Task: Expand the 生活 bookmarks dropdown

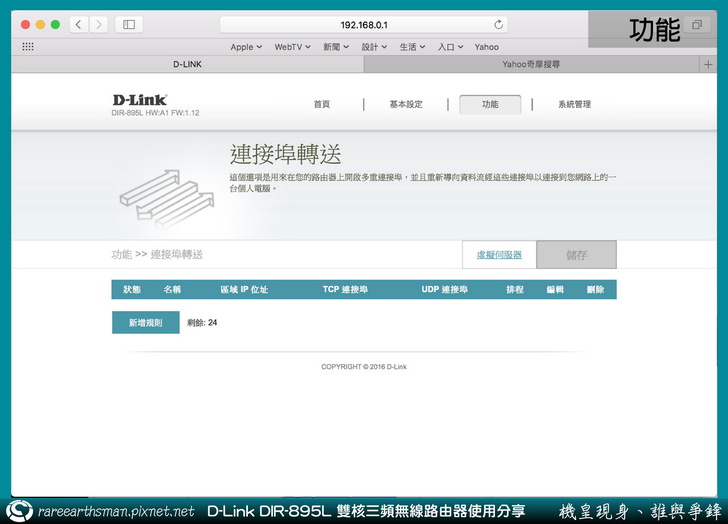Action: tap(412, 46)
